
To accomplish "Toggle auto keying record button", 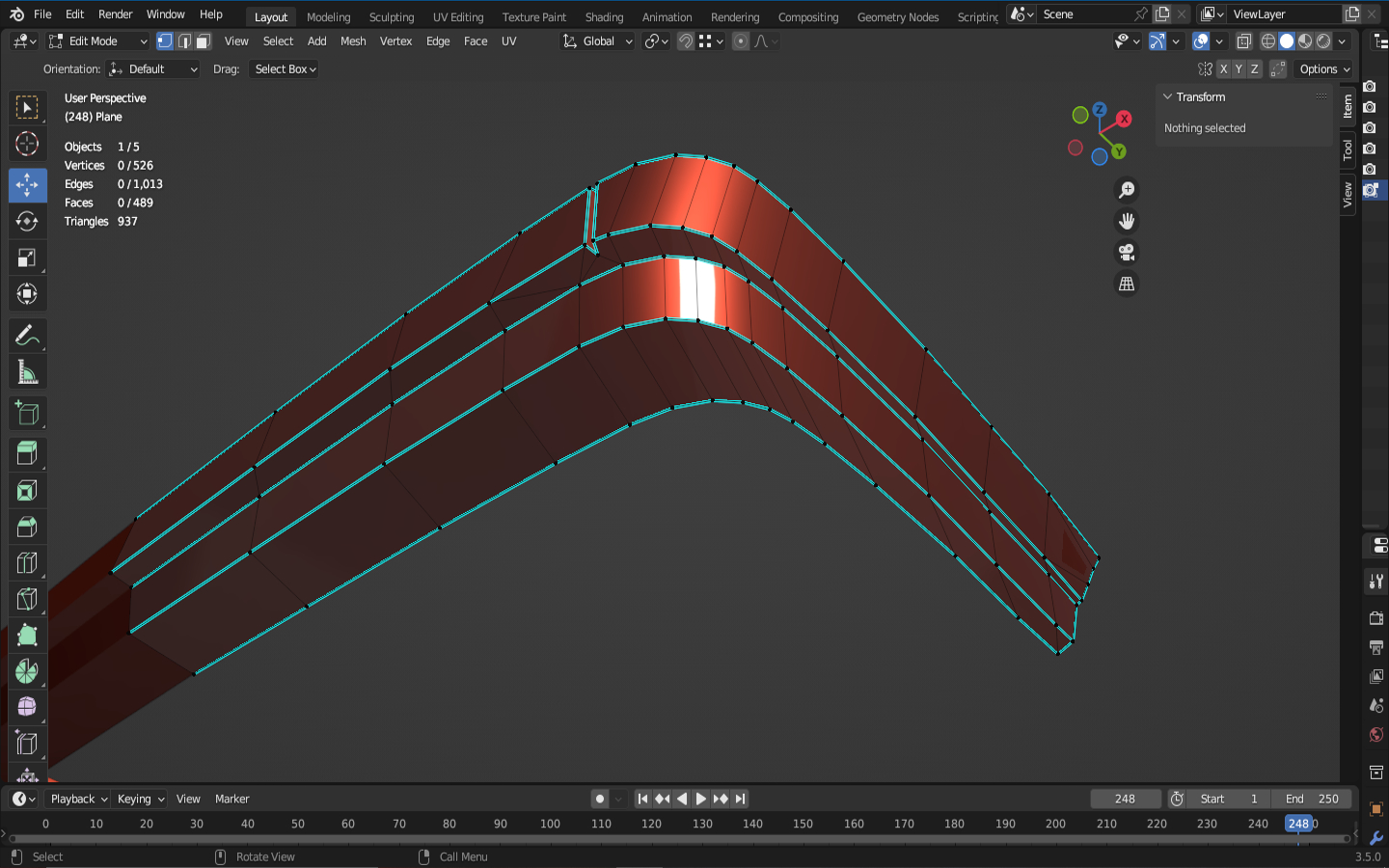I will pos(600,799).
